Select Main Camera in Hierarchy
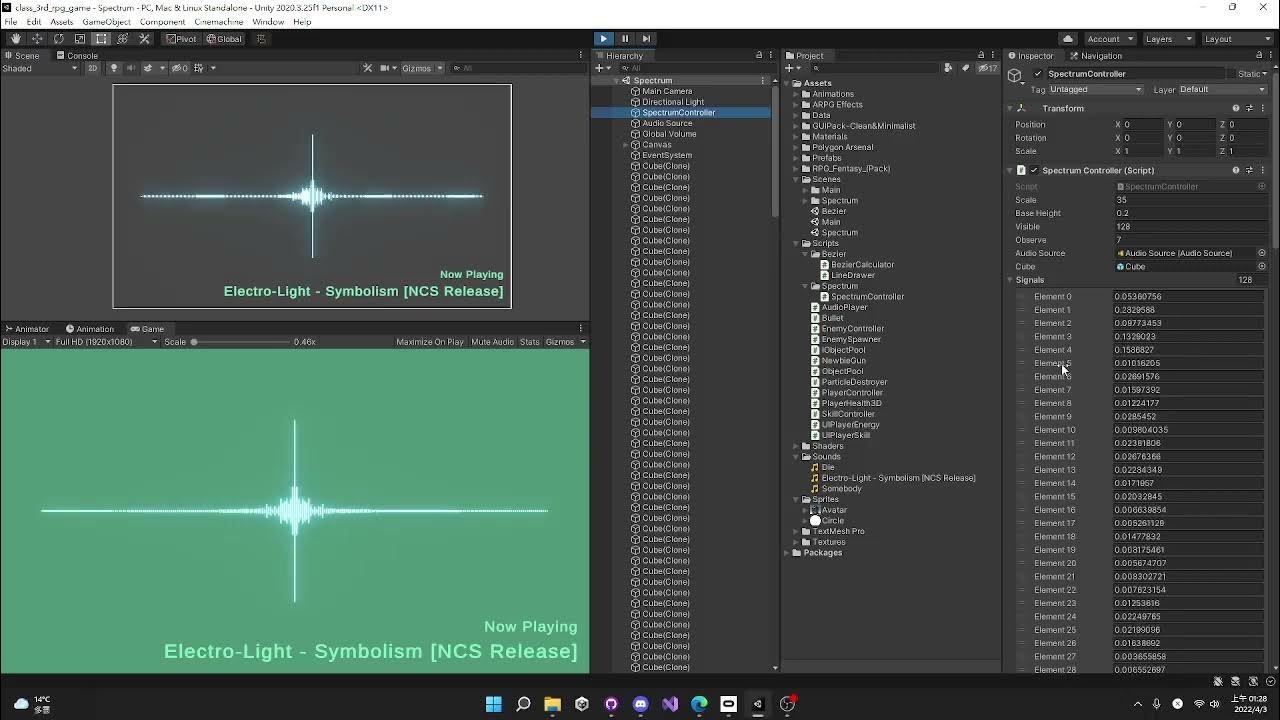The height and width of the screenshot is (720, 1280). tap(667, 91)
